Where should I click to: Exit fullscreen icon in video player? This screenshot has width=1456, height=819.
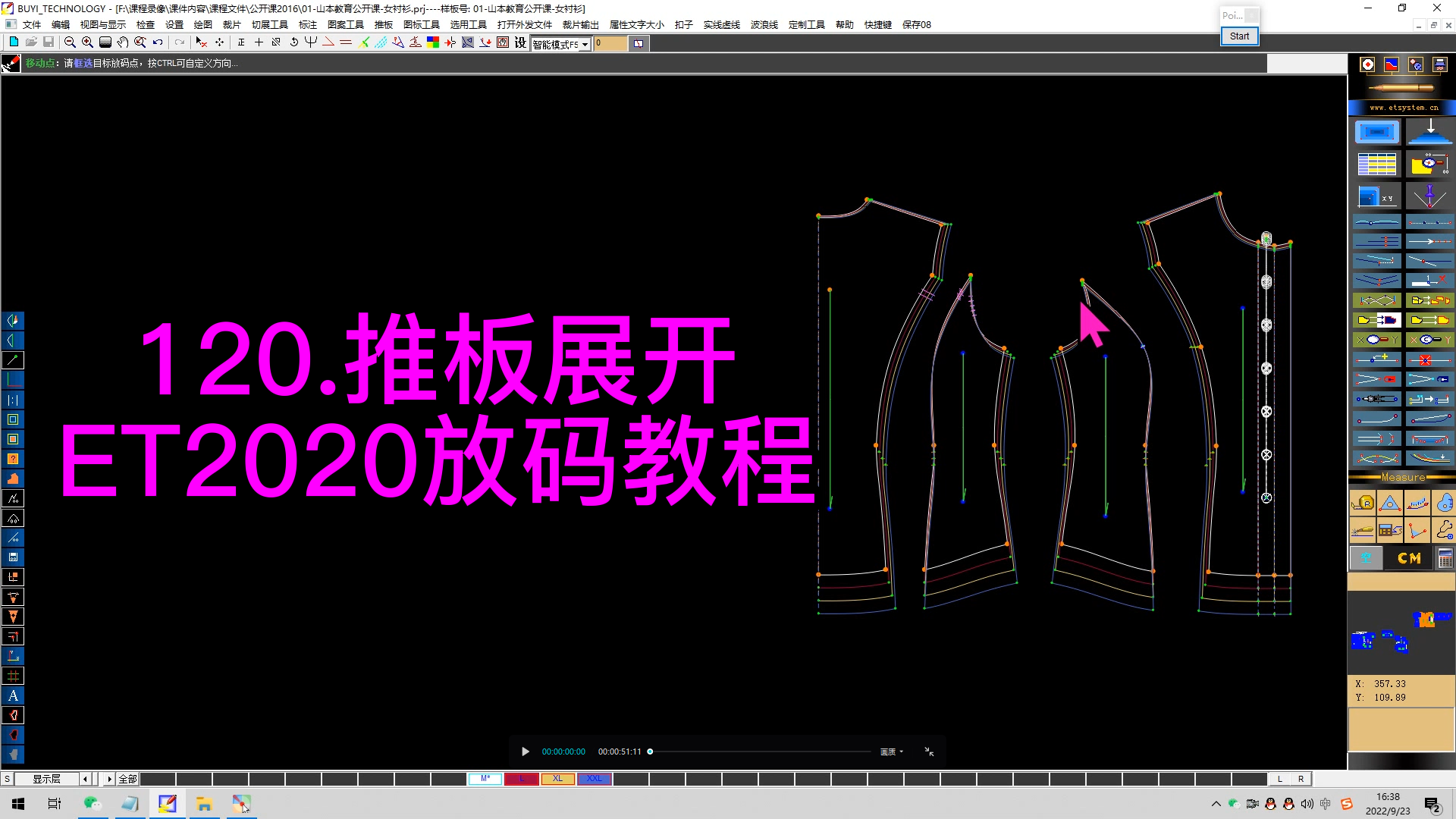coord(929,752)
